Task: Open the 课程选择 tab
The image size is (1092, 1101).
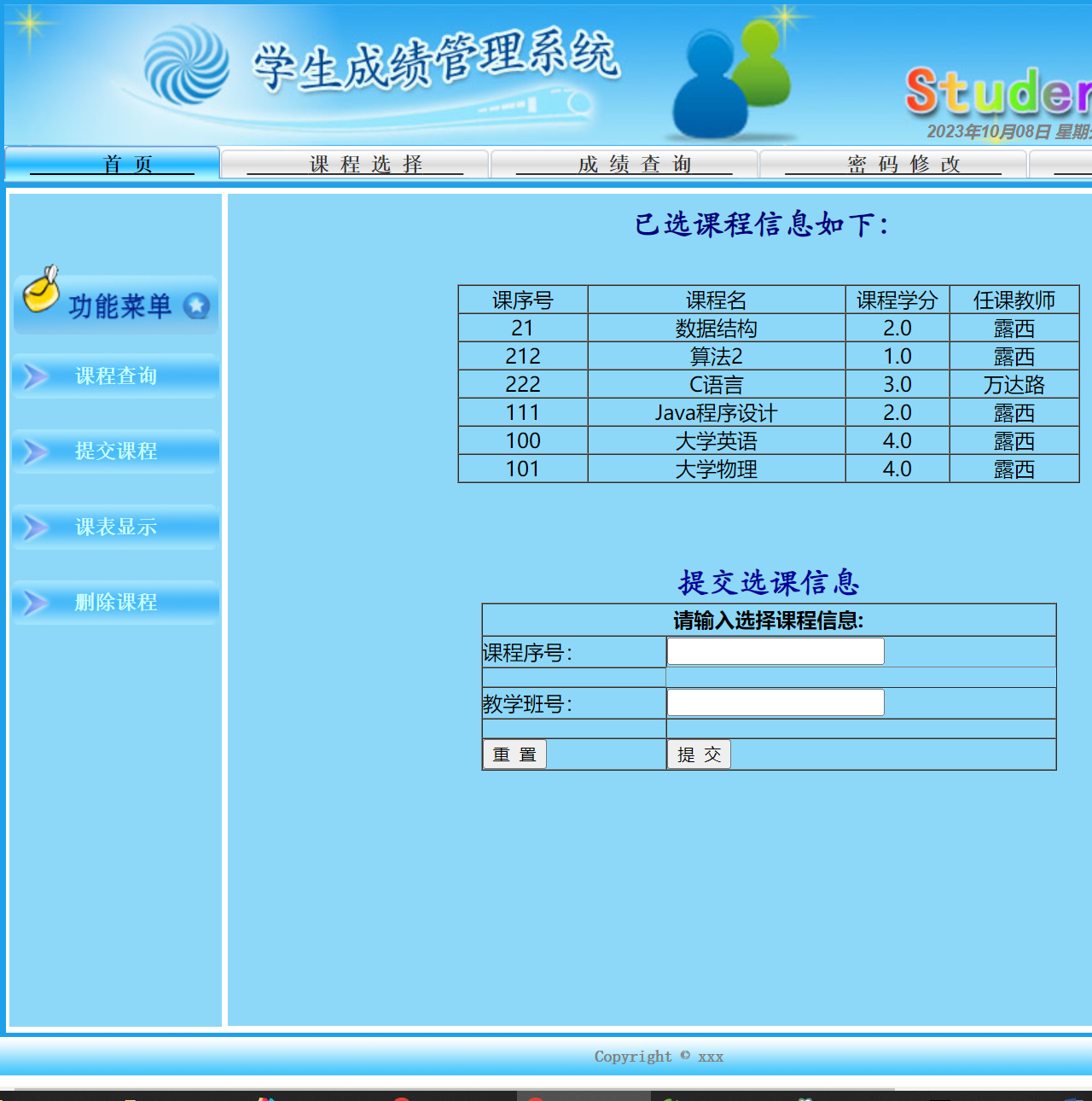Action: point(365,164)
